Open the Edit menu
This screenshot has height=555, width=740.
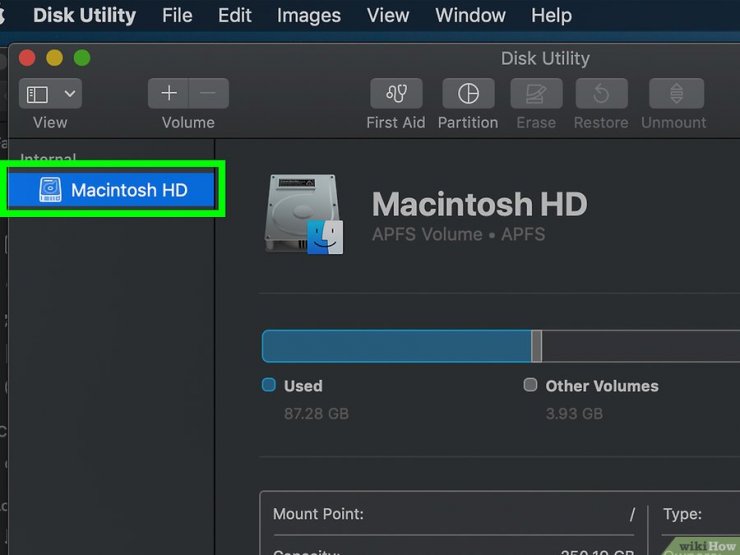(235, 16)
